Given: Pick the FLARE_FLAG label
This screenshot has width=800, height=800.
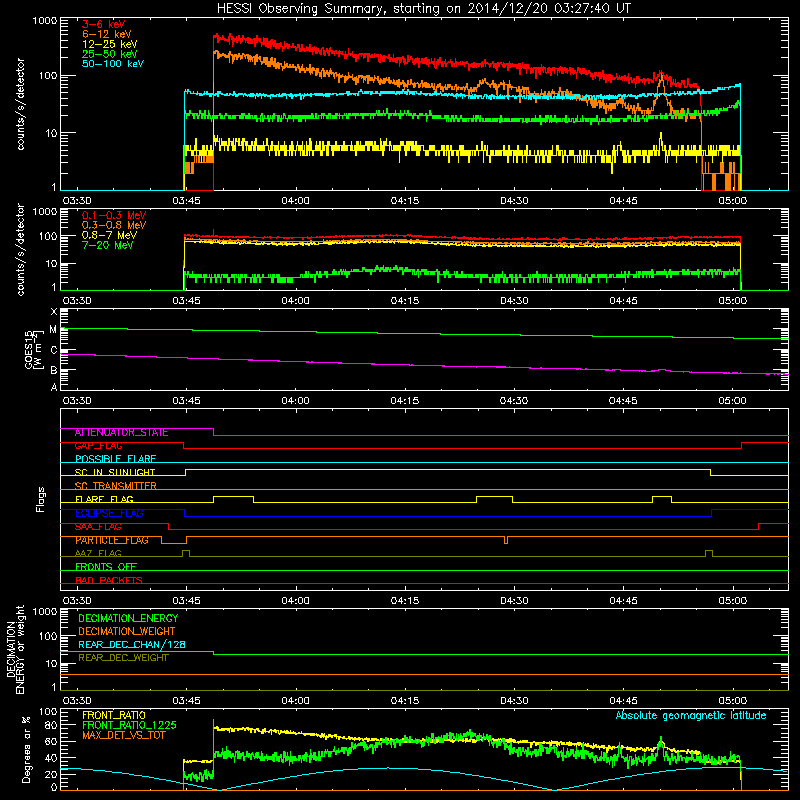Looking at the screenshot, I should coord(104,499).
